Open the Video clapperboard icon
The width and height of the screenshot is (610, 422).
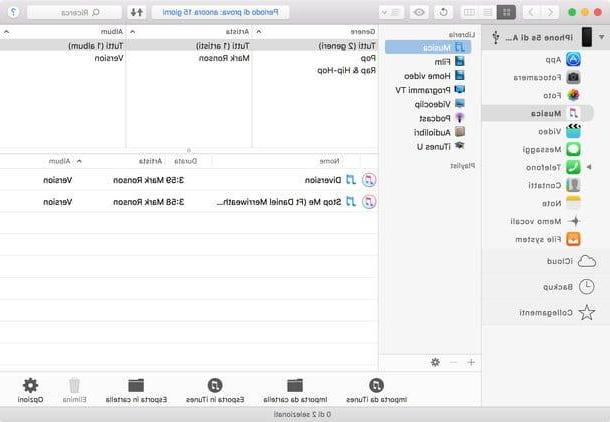(x=573, y=131)
